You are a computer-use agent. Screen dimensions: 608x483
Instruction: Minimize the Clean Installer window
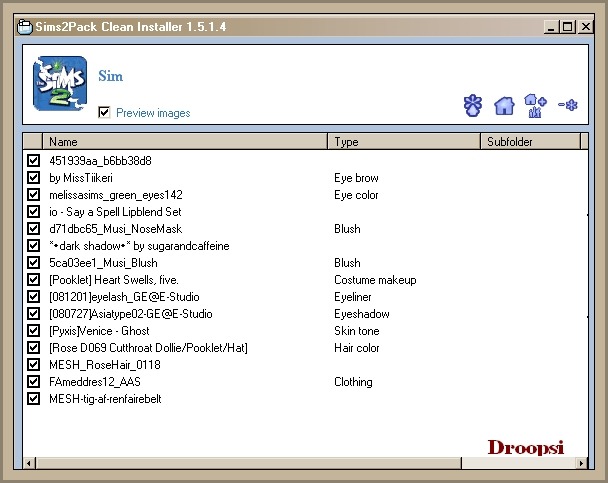tap(551, 27)
